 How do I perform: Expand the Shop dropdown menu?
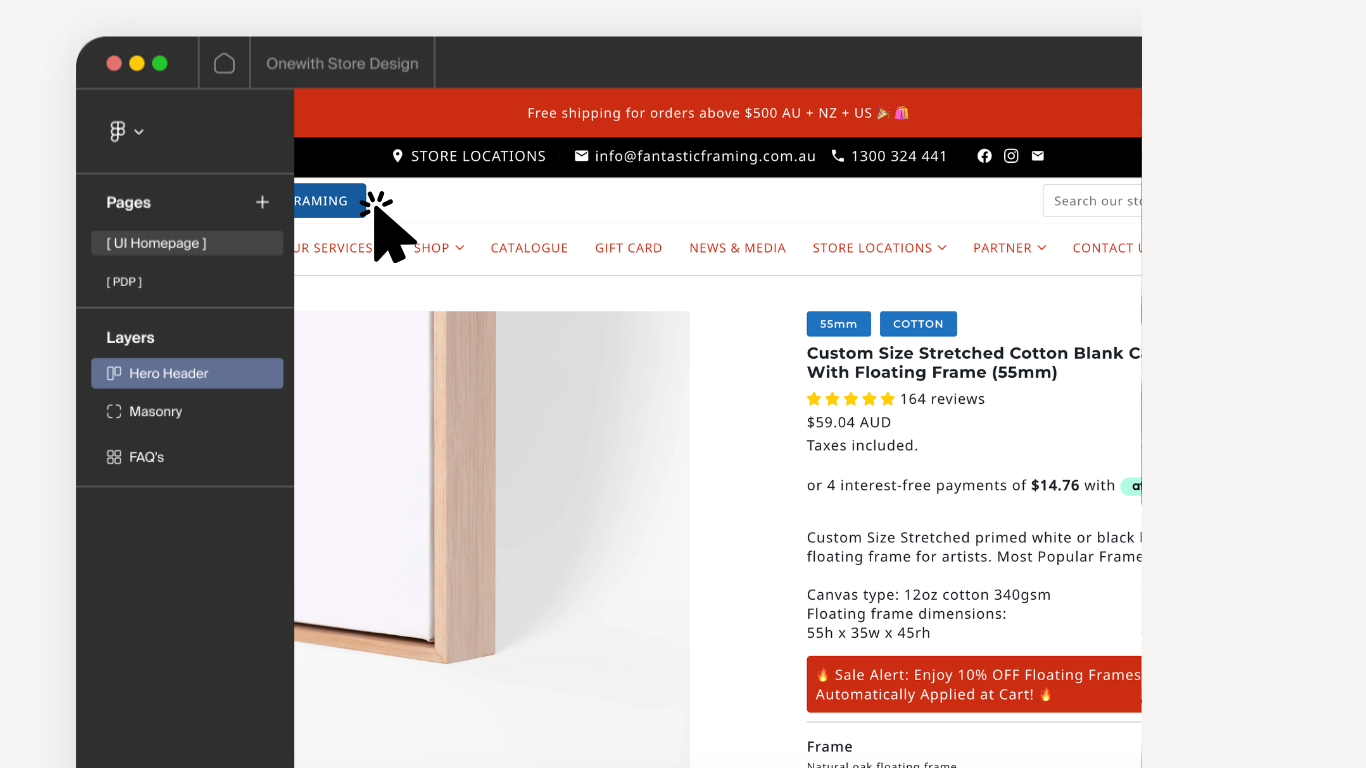[x=440, y=248]
